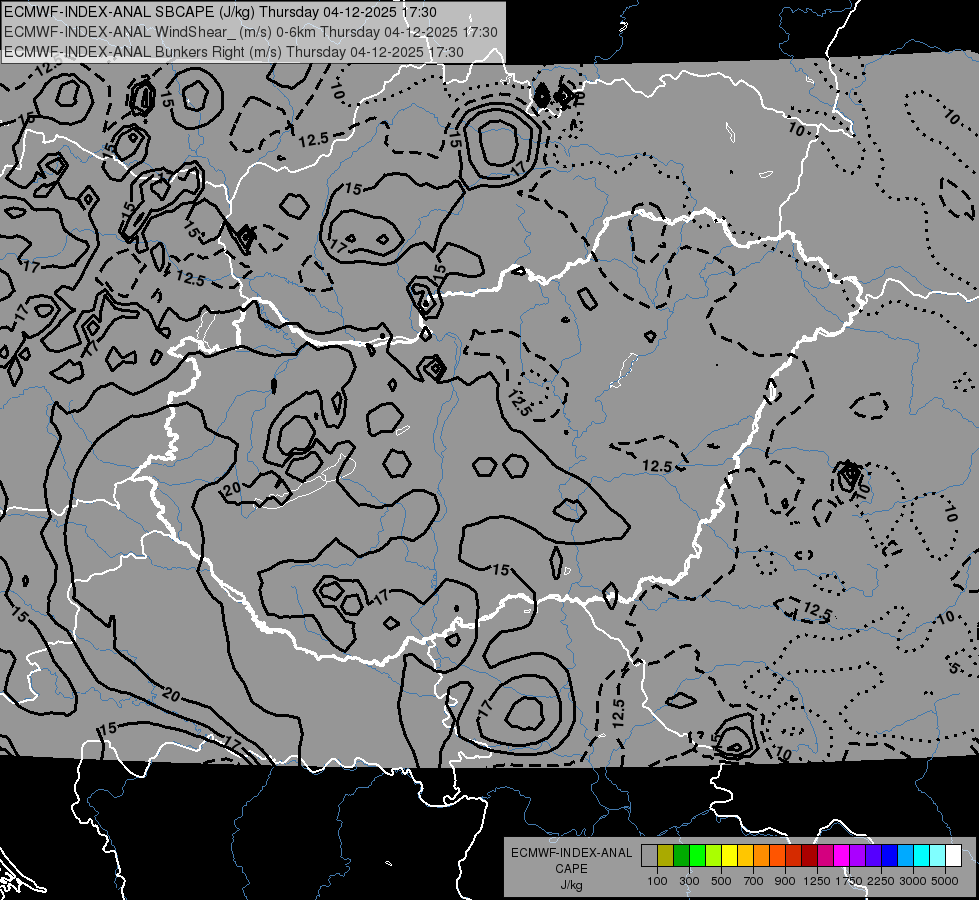Screen dimensions: 979x900
Task: Click the 1750 legend value
Action: (849, 881)
